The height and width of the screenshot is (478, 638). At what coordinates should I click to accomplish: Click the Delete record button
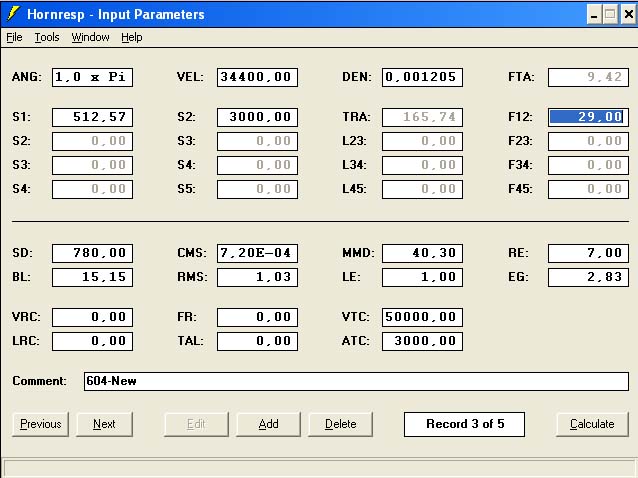[341, 424]
